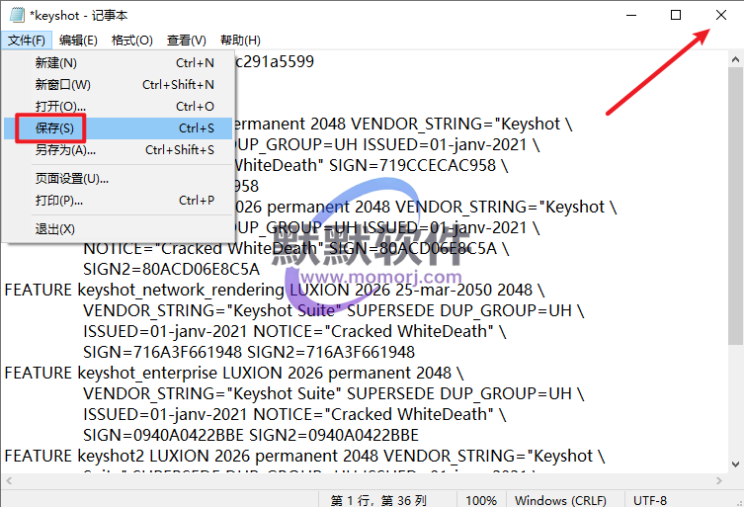Select 打印(P)... menu entry
Image resolution: width=744 pixels, height=507 pixels.
point(59,200)
